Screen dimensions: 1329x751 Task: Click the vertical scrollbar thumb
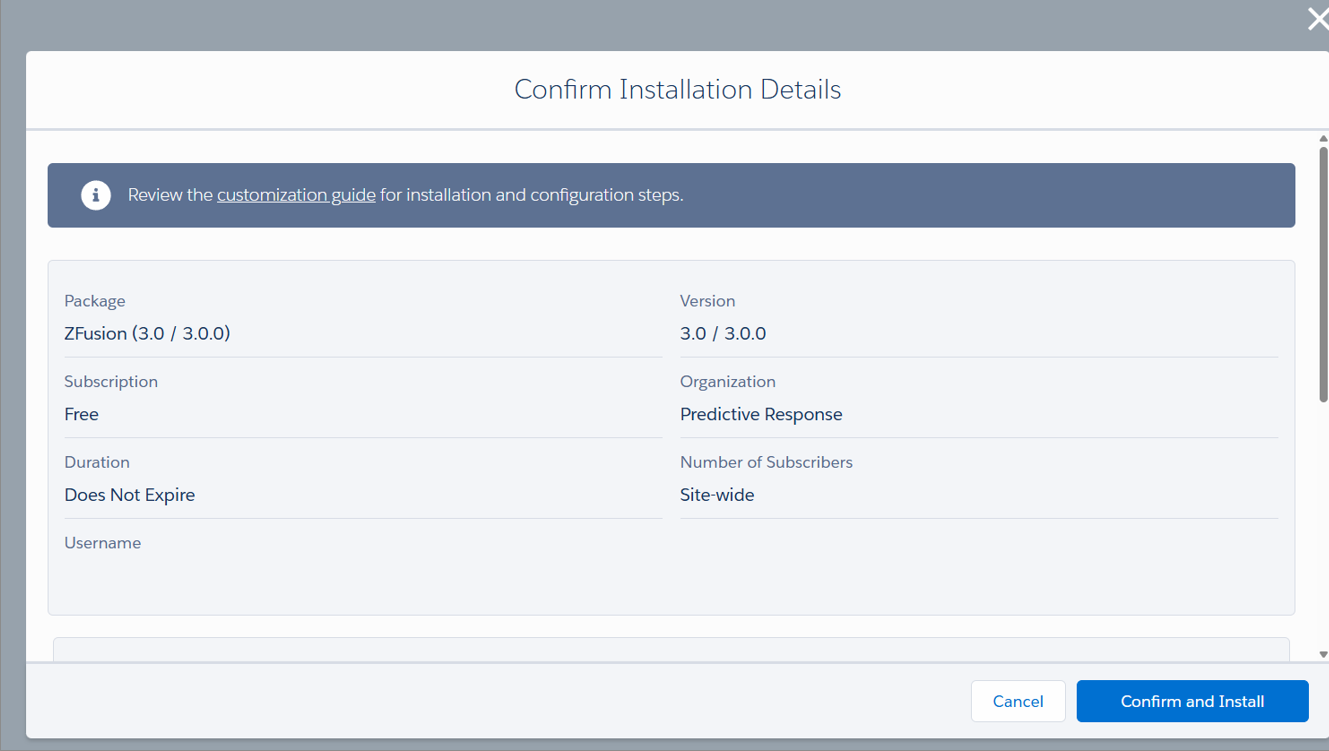[1323, 275]
